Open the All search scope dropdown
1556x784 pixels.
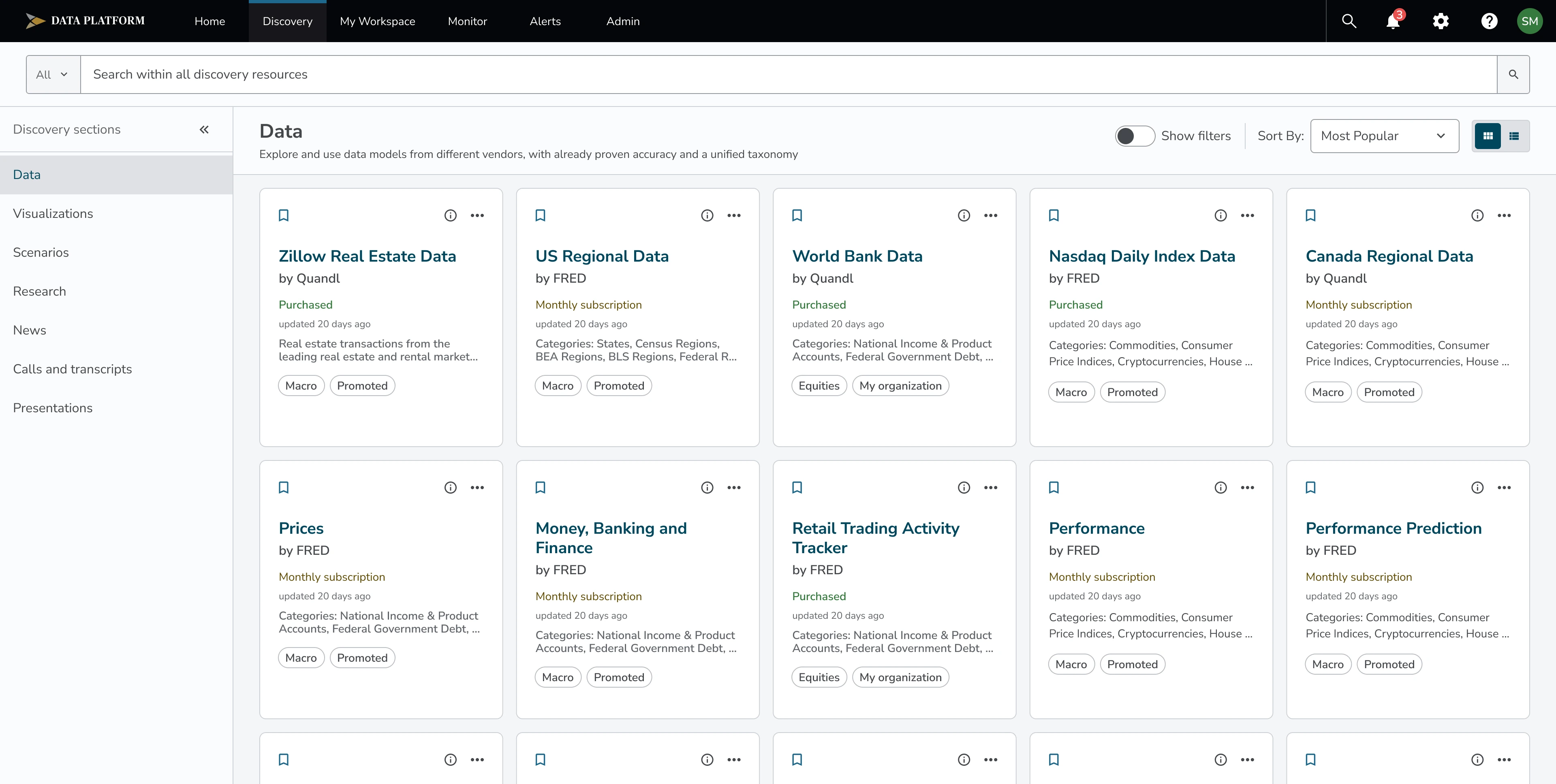click(53, 75)
